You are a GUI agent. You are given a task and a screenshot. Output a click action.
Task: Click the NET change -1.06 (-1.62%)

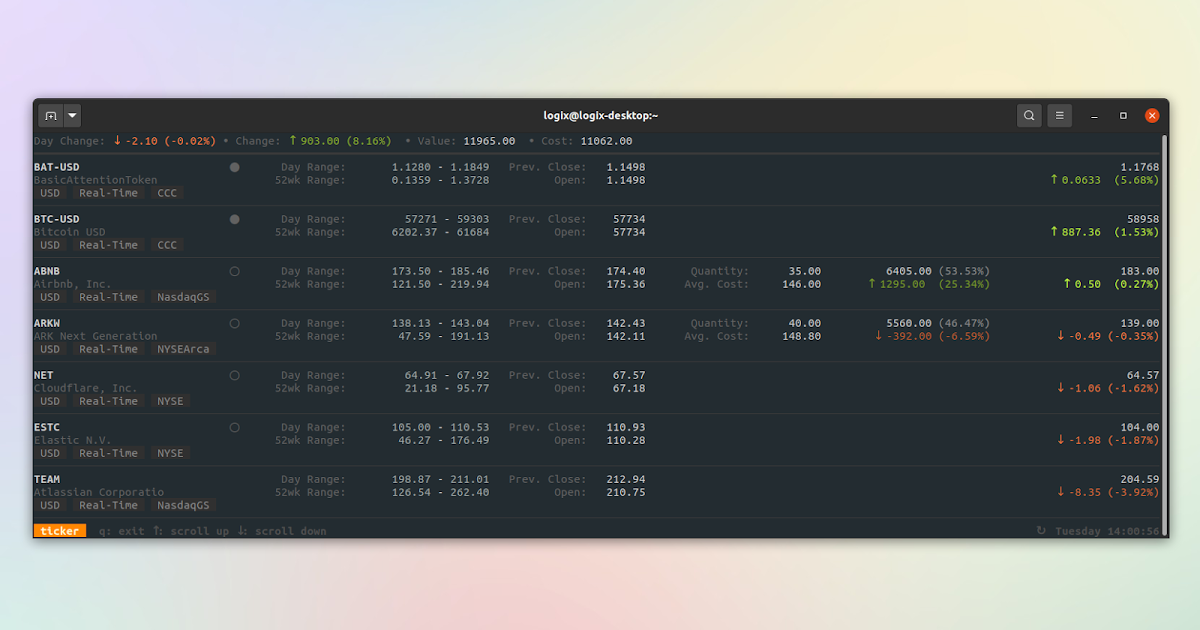click(1108, 388)
